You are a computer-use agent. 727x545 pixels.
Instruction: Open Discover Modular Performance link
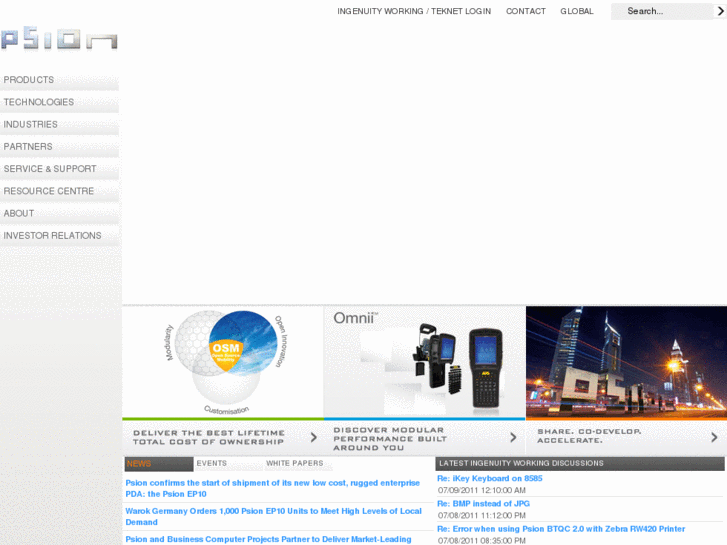pos(390,439)
